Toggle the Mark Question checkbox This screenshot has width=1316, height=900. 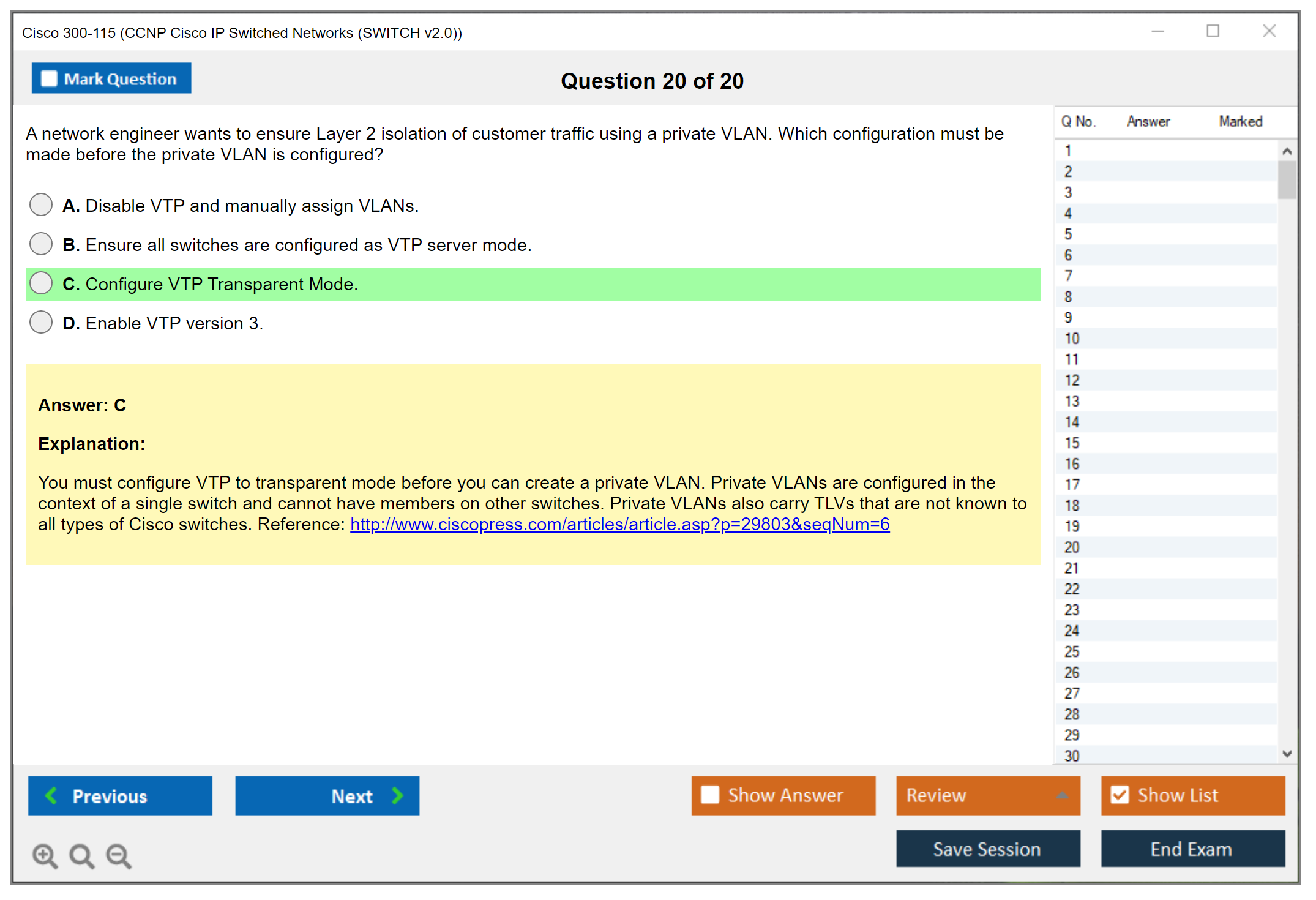(x=50, y=79)
